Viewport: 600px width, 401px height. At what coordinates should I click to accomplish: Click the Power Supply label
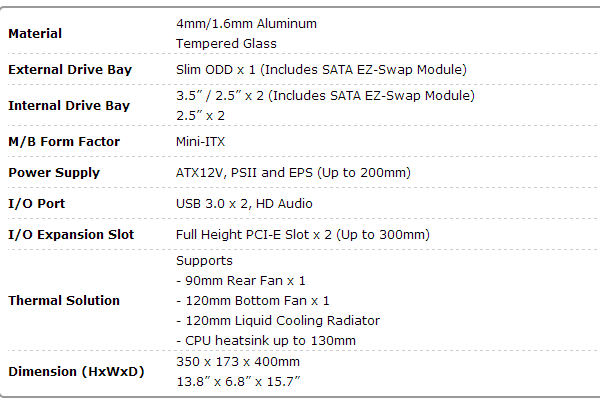[x=54, y=173]
